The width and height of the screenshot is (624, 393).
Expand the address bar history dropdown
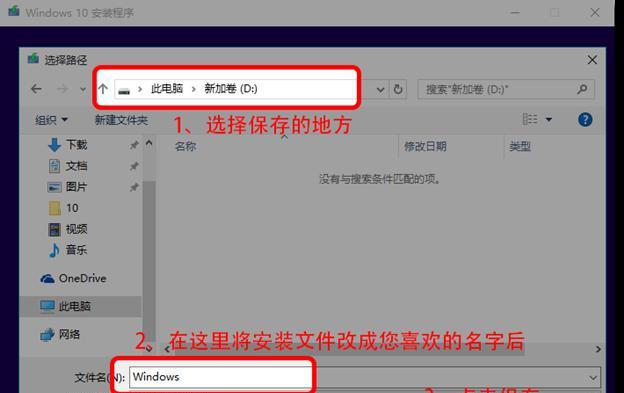380,89
